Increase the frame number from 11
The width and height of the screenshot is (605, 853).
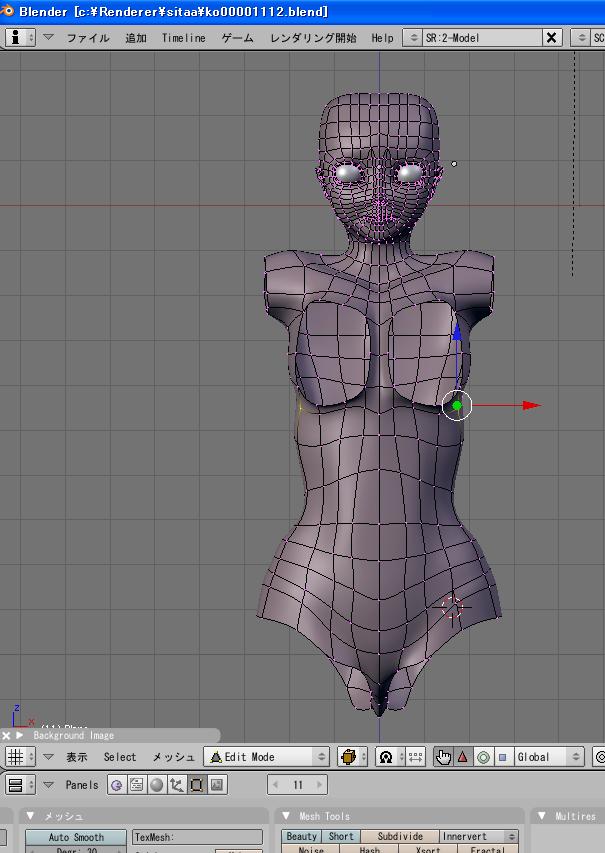[x=319, y=784]
